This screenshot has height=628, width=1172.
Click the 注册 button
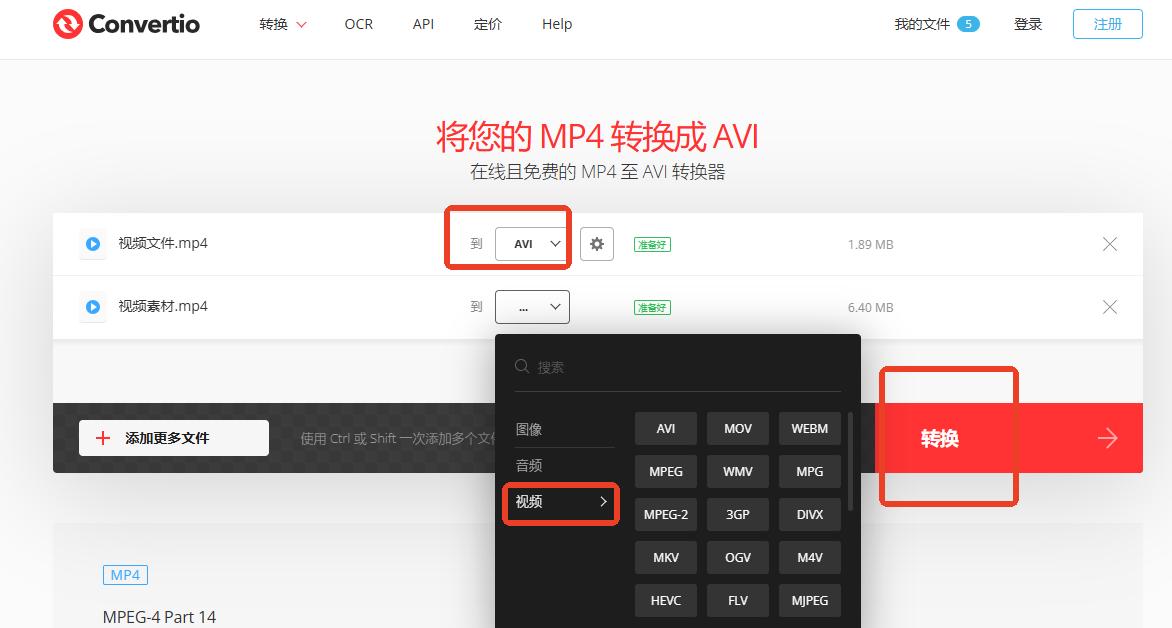coord(1107,25)
